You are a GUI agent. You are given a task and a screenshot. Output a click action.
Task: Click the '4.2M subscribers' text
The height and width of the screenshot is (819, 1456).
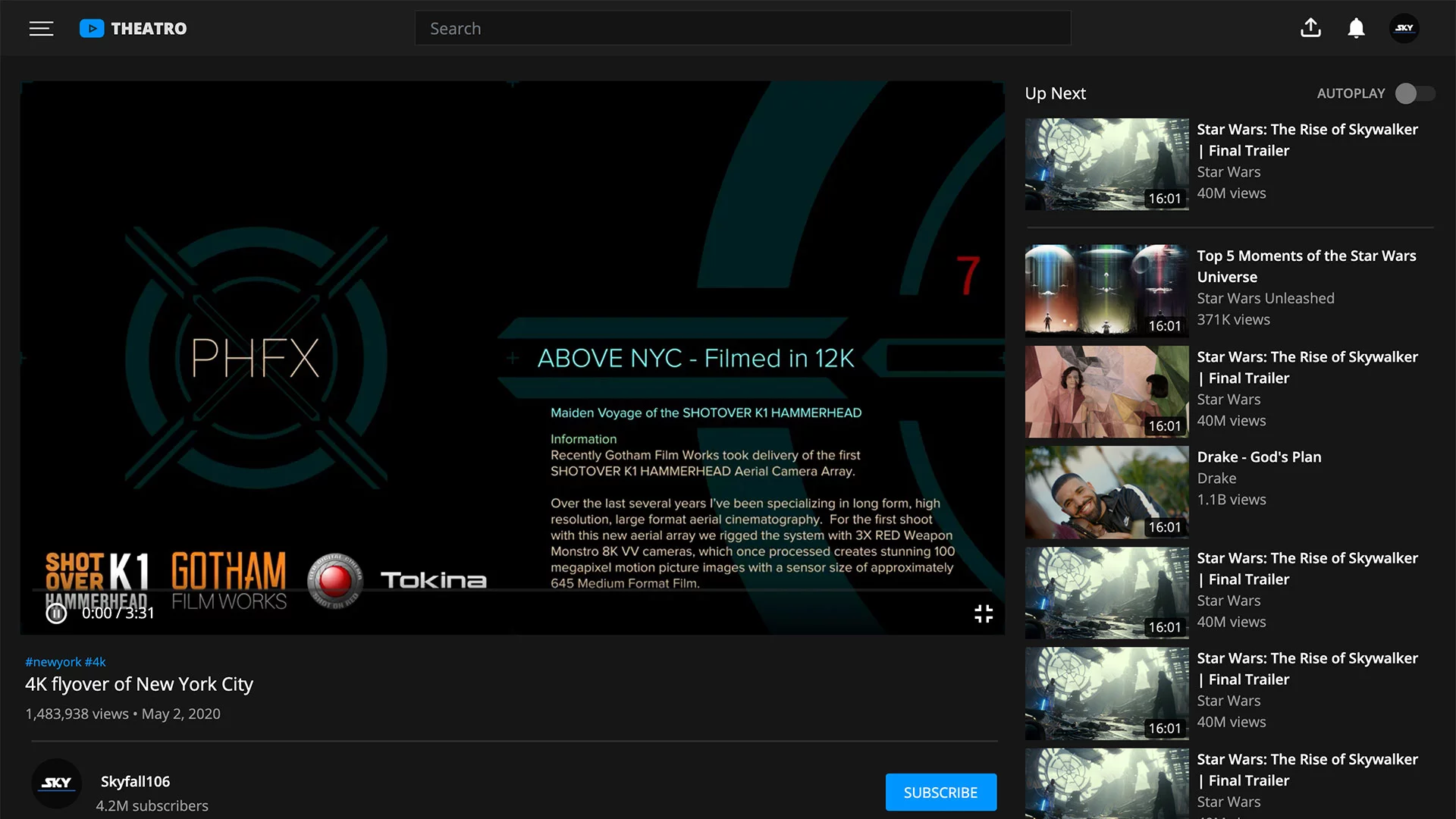(x=152, y=806)
